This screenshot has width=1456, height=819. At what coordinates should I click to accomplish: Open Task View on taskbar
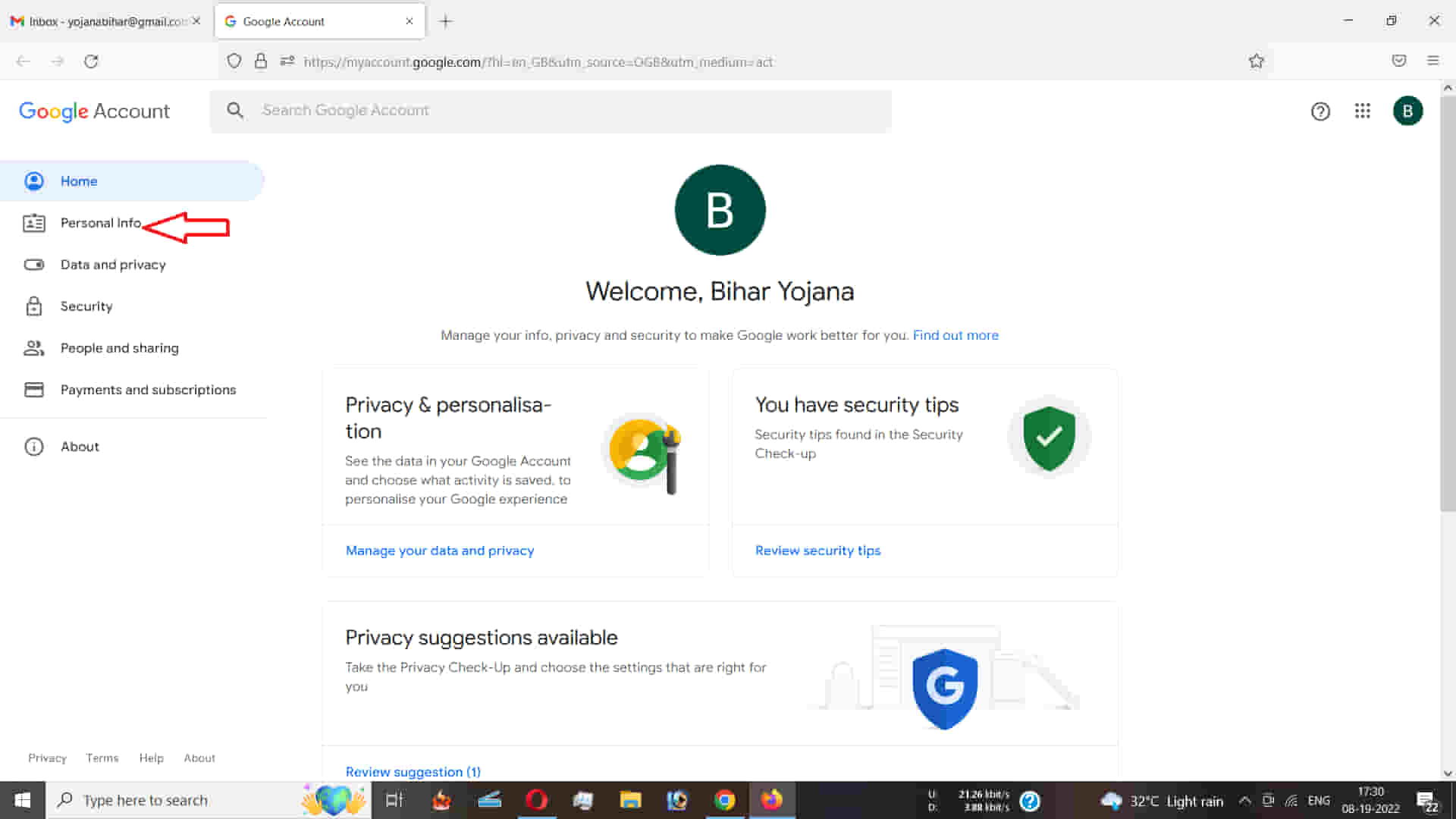click(x=394, y=800)
